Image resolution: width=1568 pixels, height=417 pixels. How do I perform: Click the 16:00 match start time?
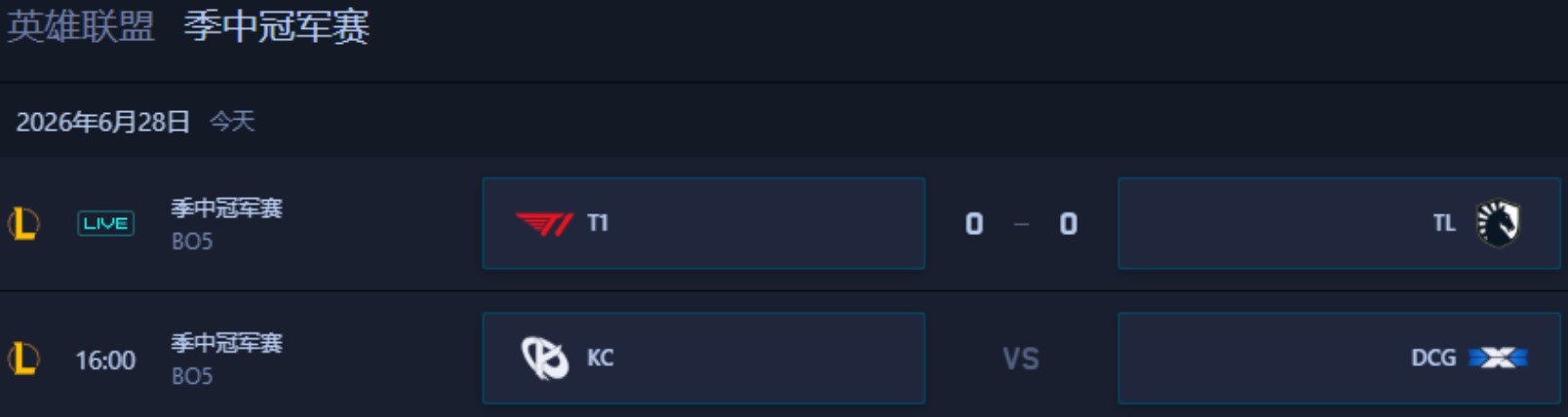(105, 360)
